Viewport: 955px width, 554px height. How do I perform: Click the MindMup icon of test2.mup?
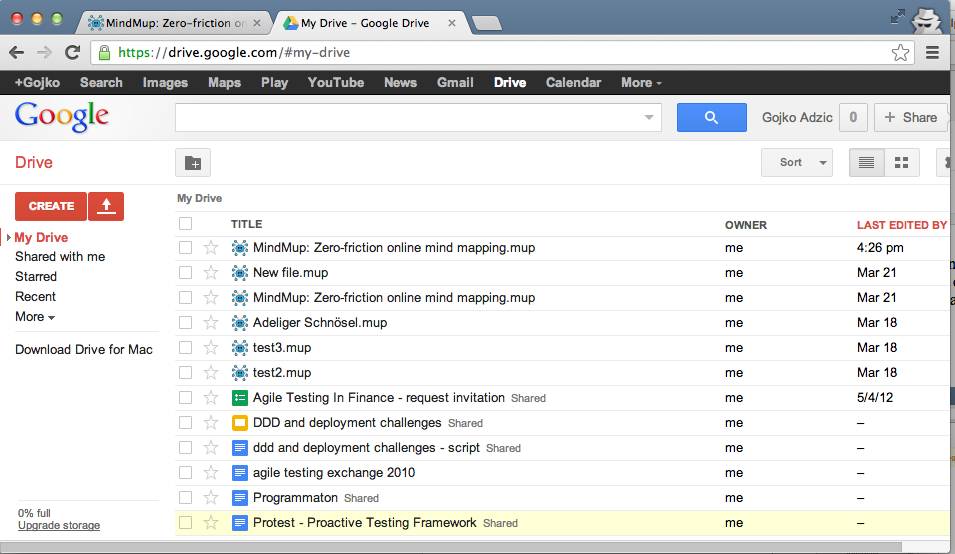pyautogui.click(x=240, y=373)
